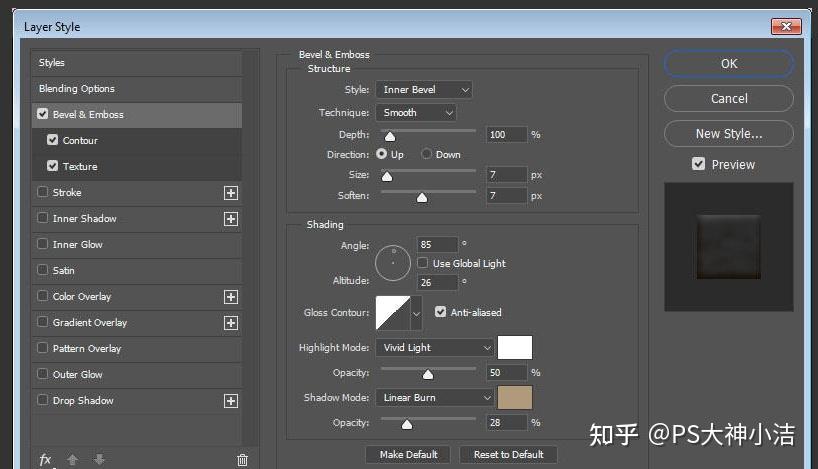
Task: Click the Altitude value field
Action: [437, 282]
